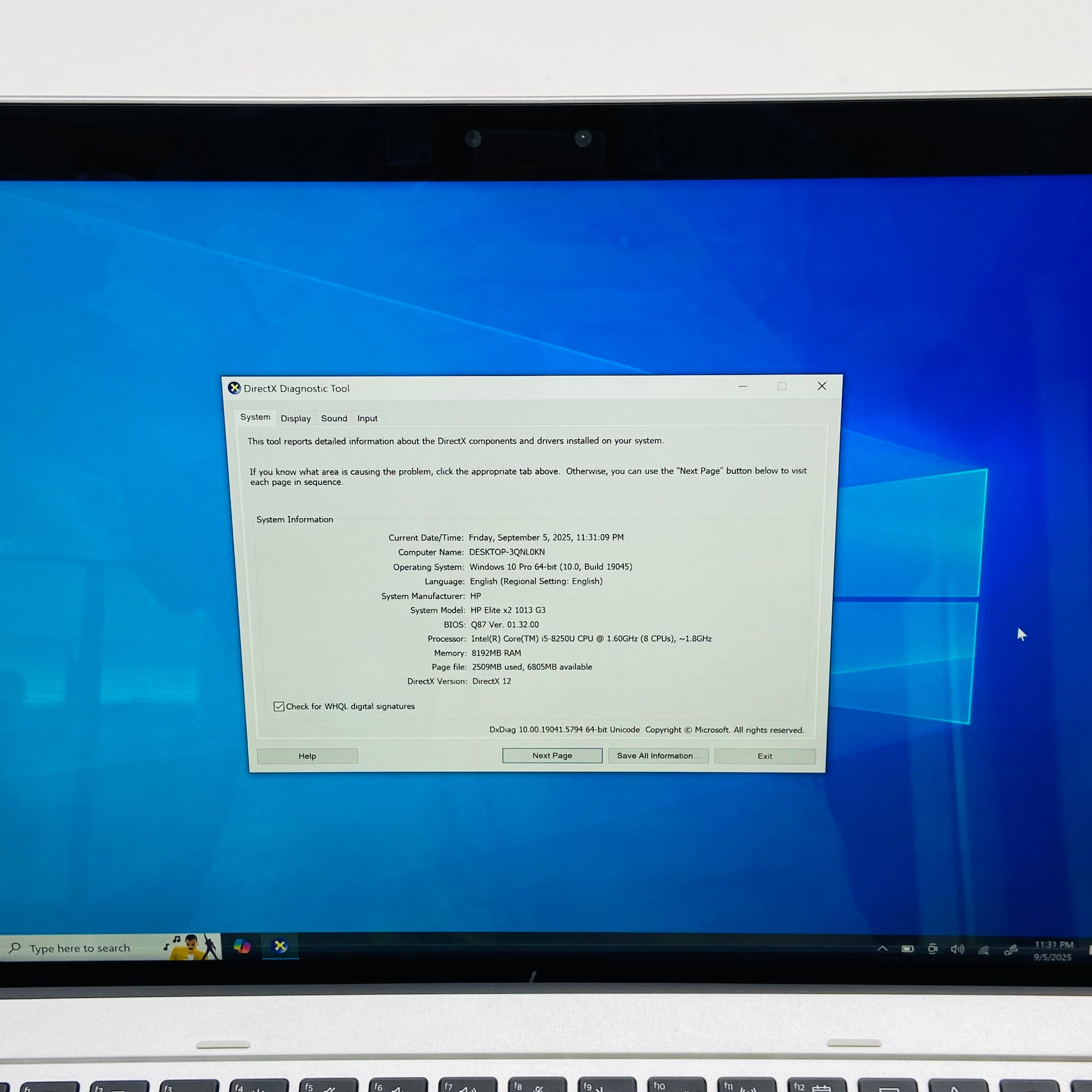
Task: Toggle Check for WHQL digital signatures
Action: [279, 706]
